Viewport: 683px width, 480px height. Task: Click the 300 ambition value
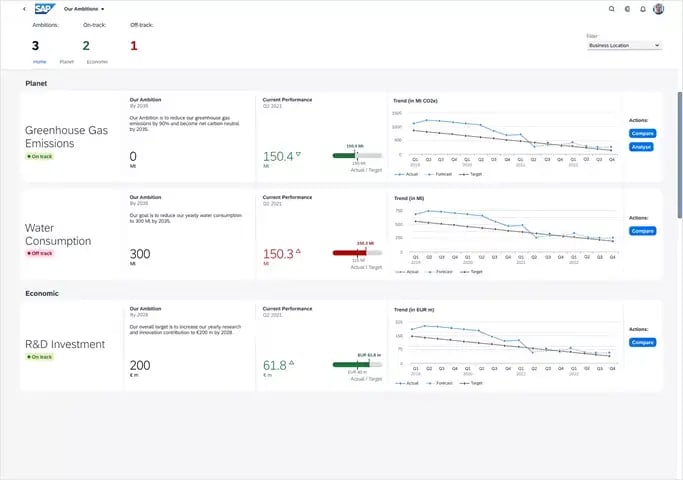point(140,254)
